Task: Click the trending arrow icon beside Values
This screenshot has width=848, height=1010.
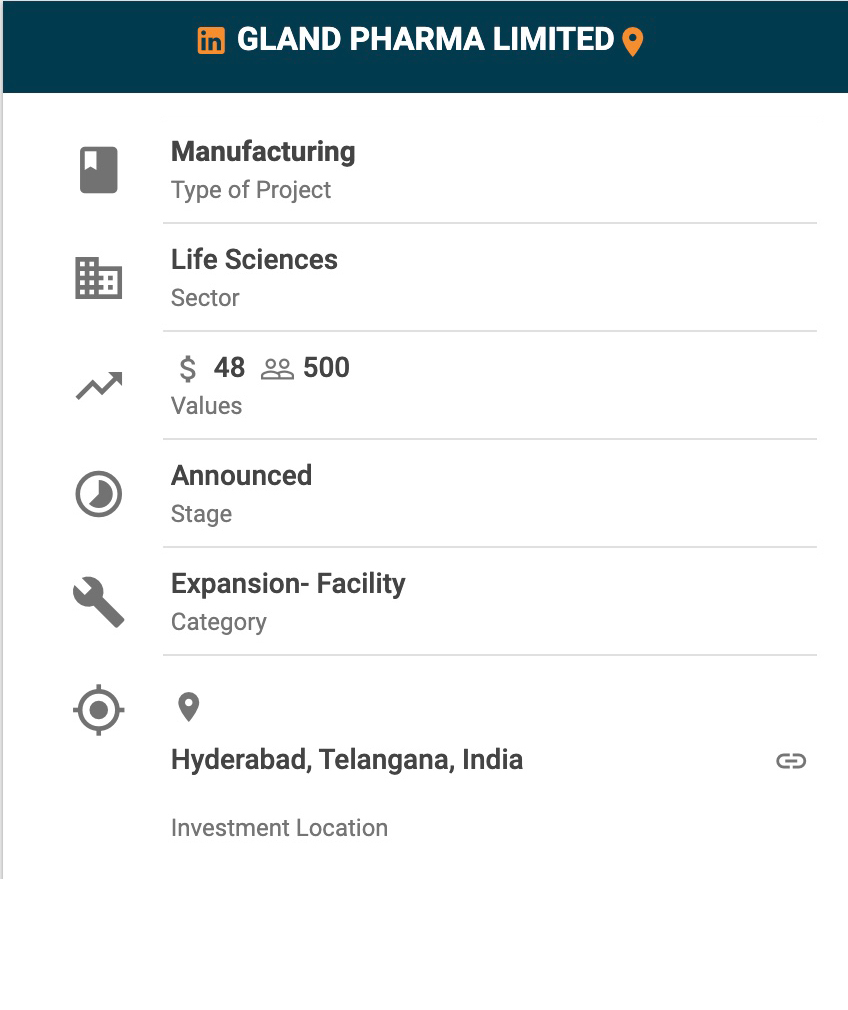Action: [x=99, y=385]
